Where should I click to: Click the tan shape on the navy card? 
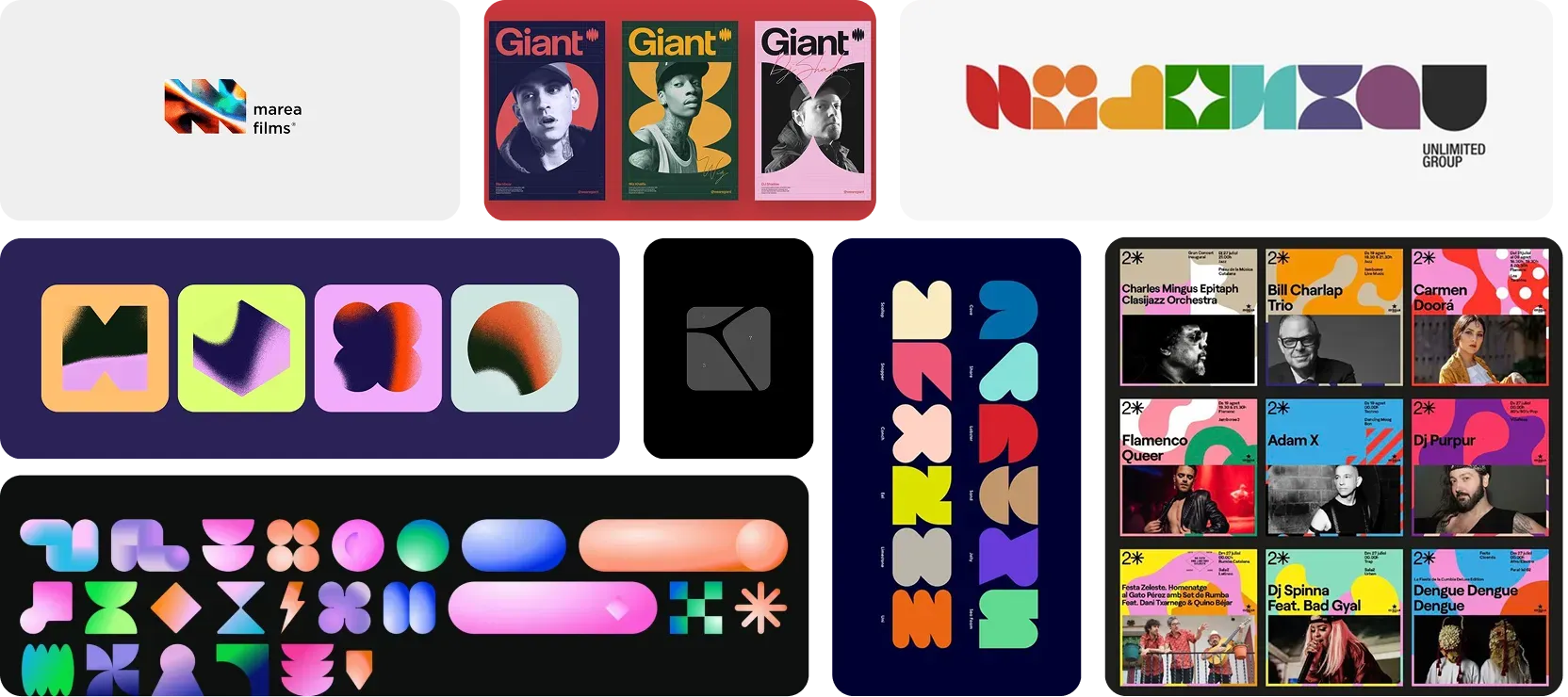coord(1008,495)
